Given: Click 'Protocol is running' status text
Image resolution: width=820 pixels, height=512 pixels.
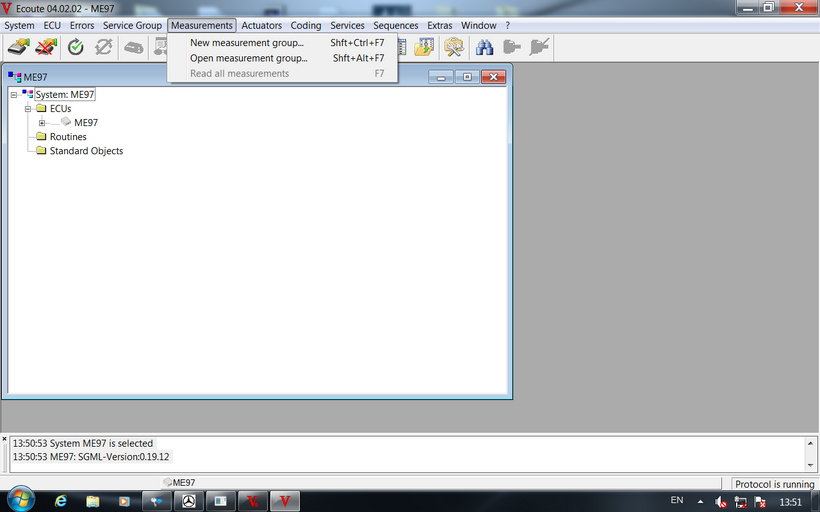Looking at the screenshot, I should pyautogui.click(x=775, y=484).
